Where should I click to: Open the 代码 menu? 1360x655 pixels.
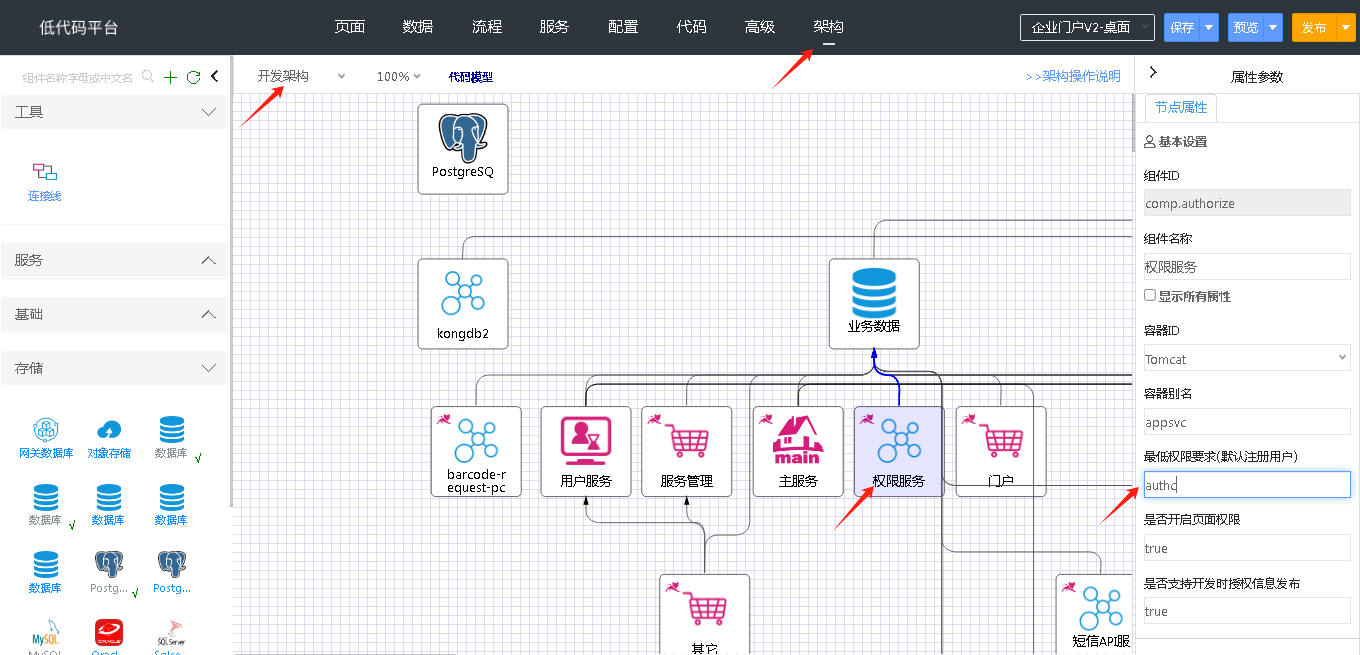click(691, 27)
